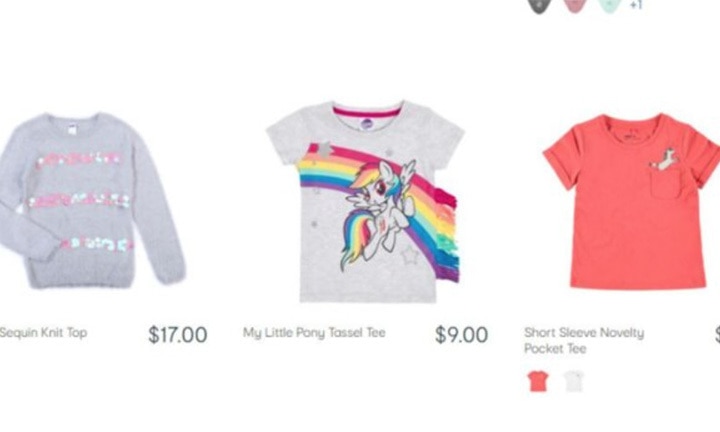Choose the pink garment swatch icon
The image size is (720, 432).
click(x=575, y=6)
